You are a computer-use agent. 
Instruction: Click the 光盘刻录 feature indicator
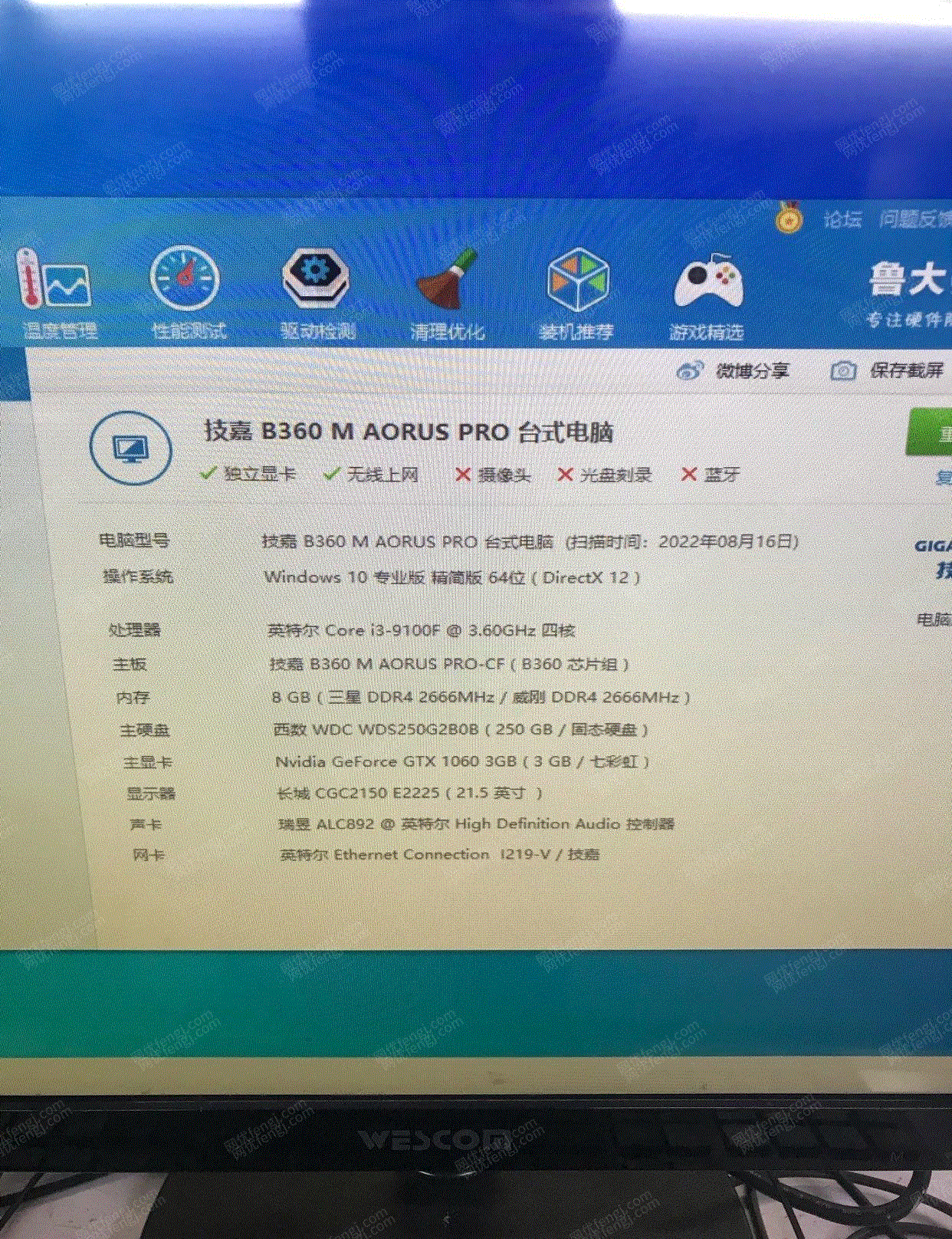[x=604, y=475]
